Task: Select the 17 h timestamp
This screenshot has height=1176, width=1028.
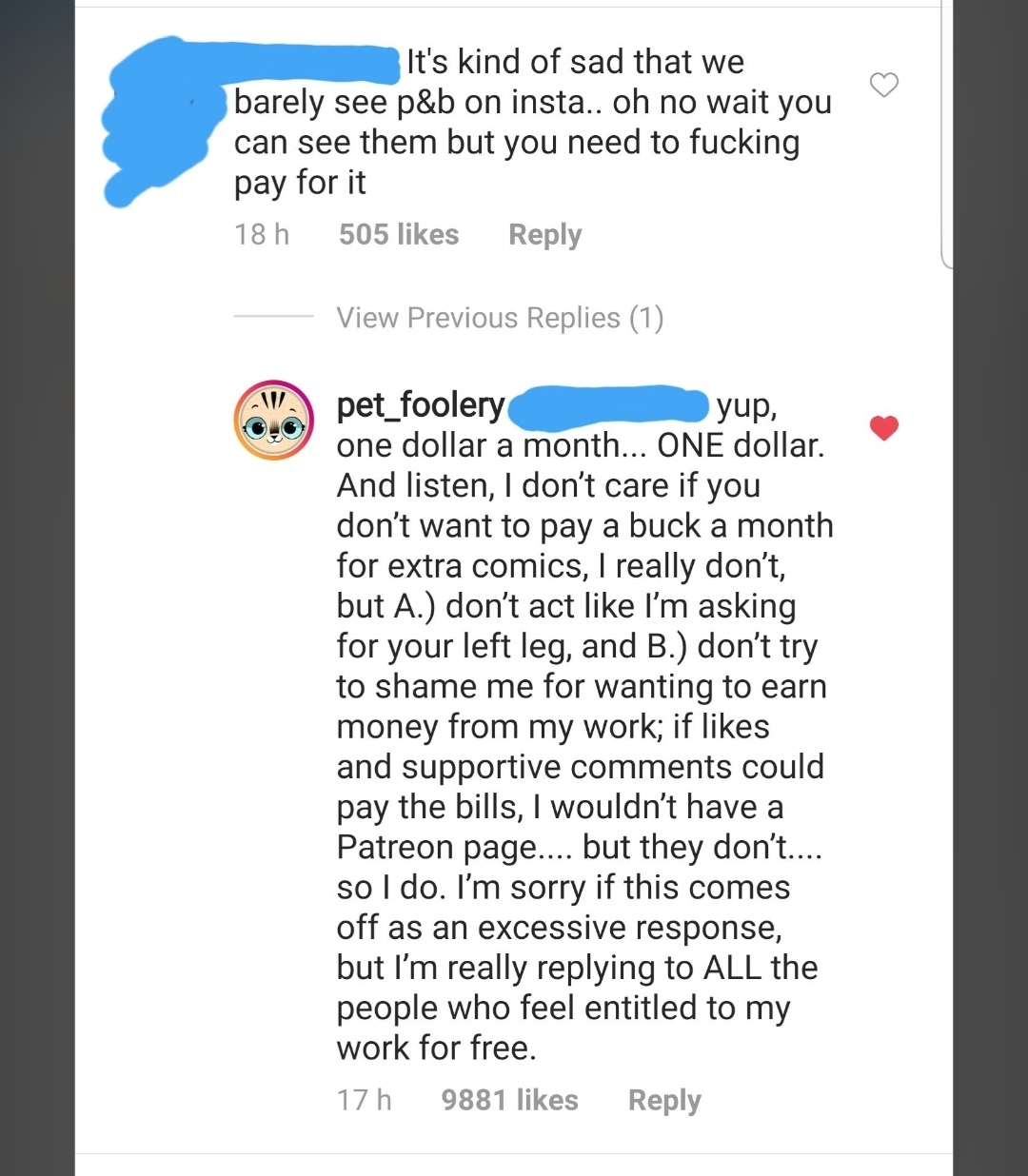Action: (364, 1100)
